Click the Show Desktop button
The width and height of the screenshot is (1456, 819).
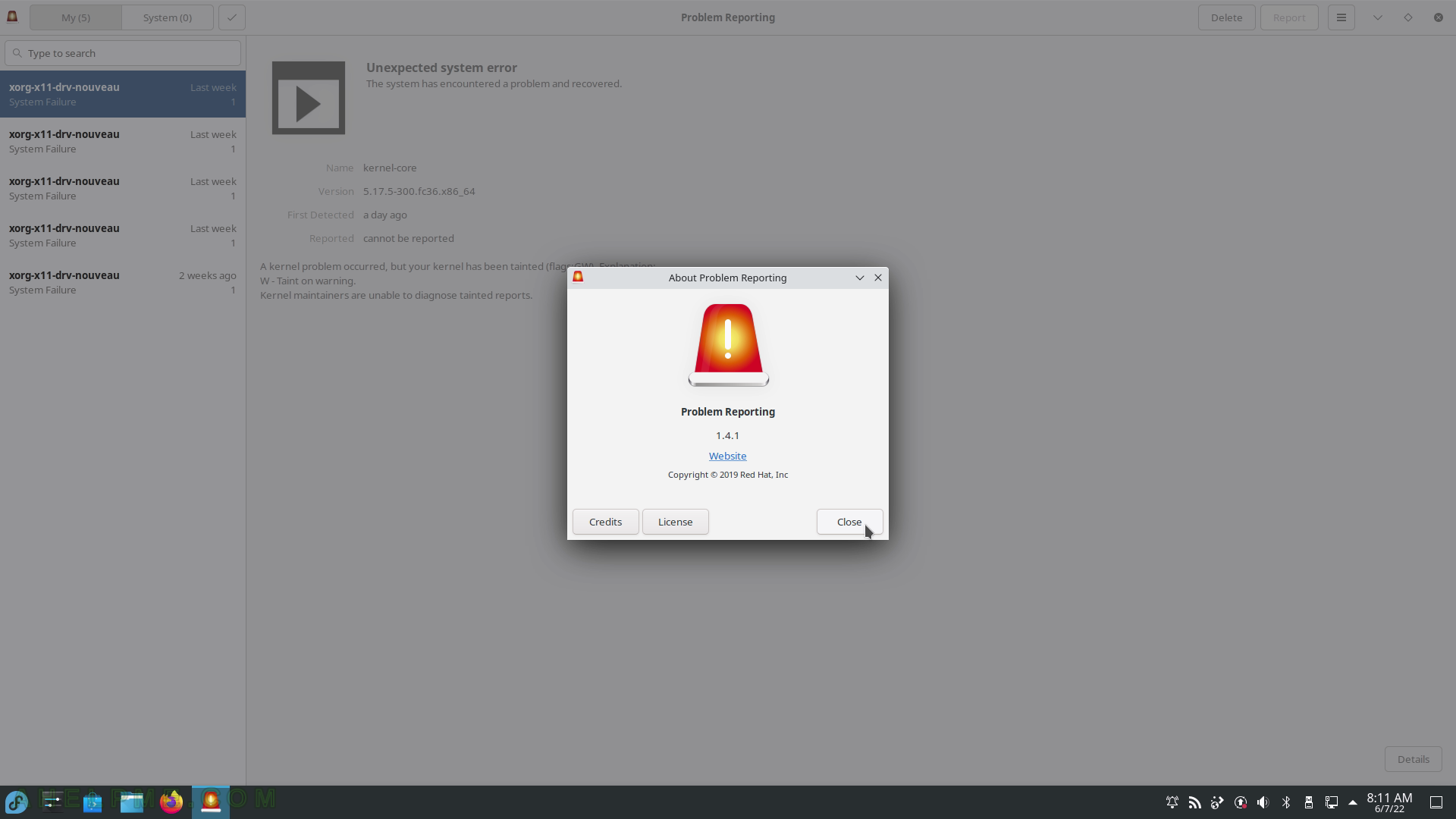(x=1436, y=802)
